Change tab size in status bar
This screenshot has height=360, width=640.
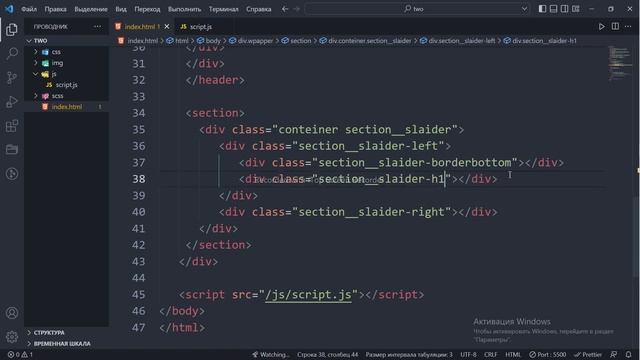point(409,354)
